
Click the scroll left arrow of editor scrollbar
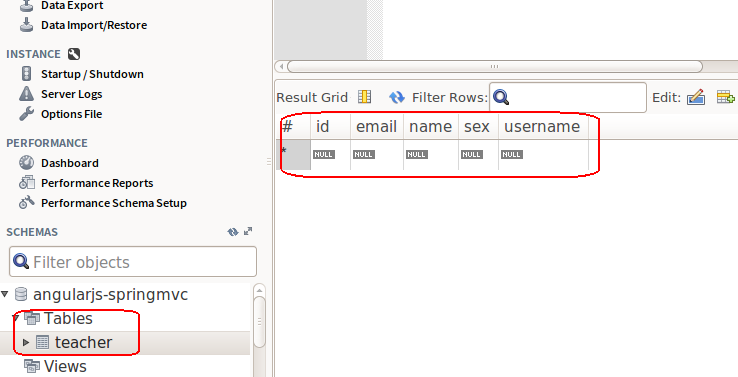[x=281, y=66]
